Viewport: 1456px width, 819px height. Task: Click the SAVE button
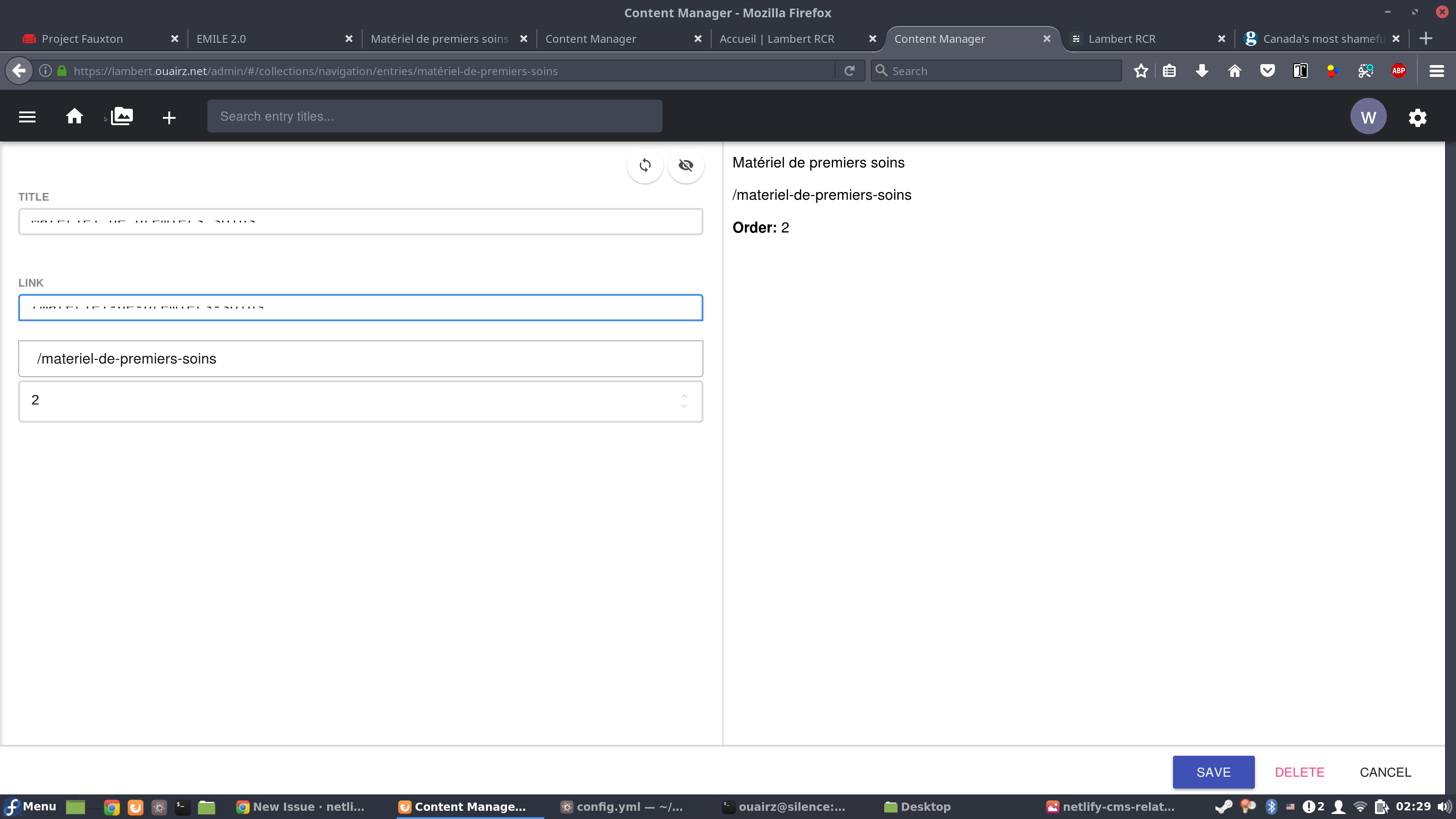click(x=1213, y=772)
